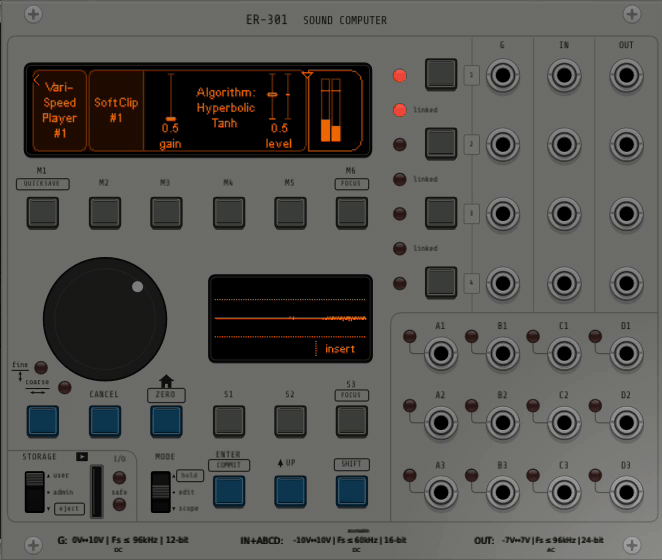The height and width of the screenshot is (560, 662).
Task: Select the Soft Clip #1 unit header
Action: pyautogui.click(x=116, y=110)
